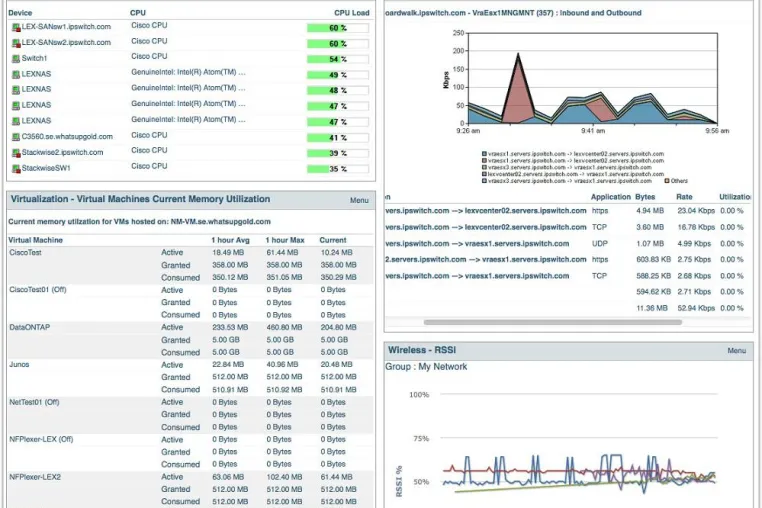Open the LEX-SANsw1.ipswitch.com device link

(x=66, y=27)
